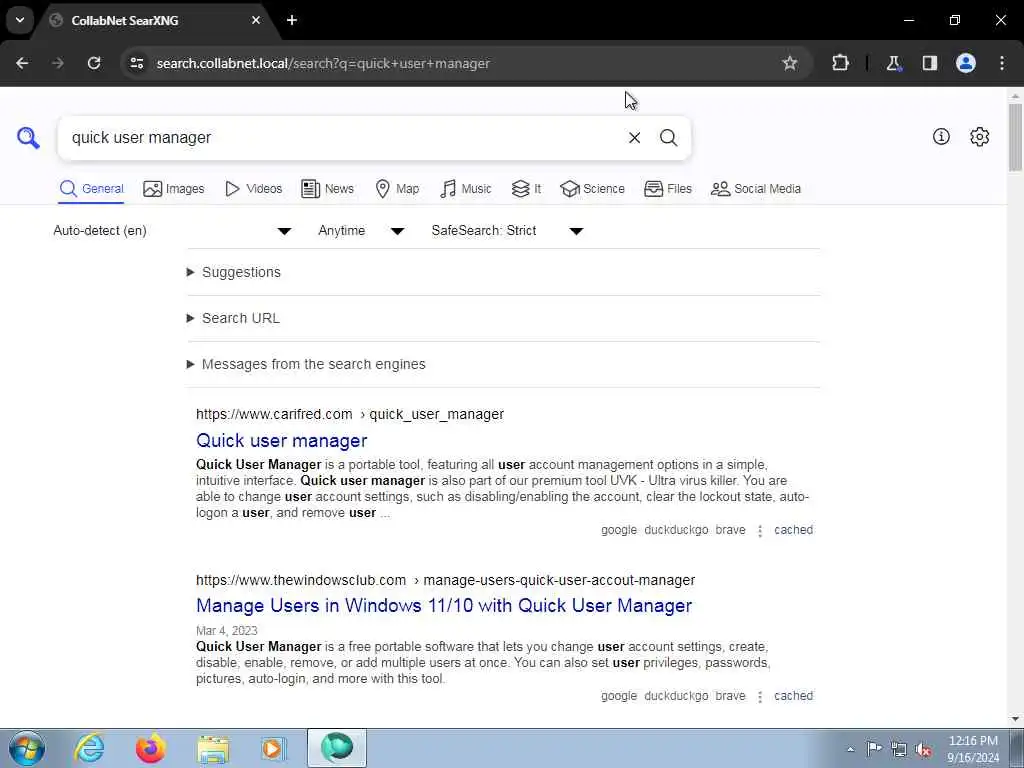This screenshot has height=768, width=1024.
Task: Click carifred.com result URL
Action: pyautogui.click(x=350, y=414)
